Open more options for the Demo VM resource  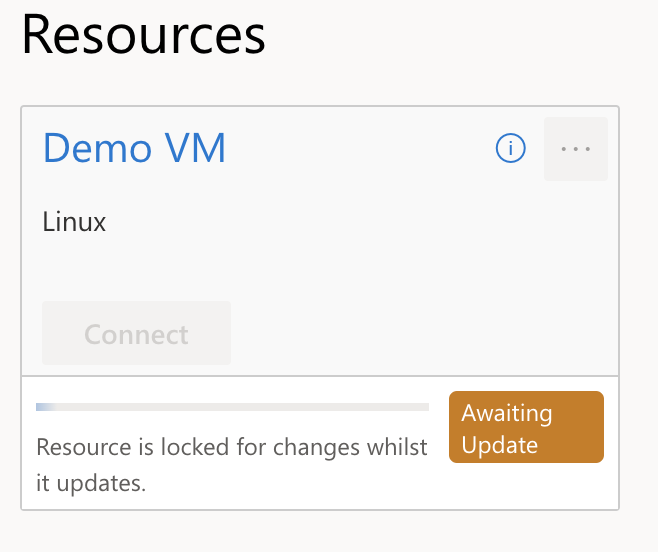pyautogui.click(x=576, y=149)
